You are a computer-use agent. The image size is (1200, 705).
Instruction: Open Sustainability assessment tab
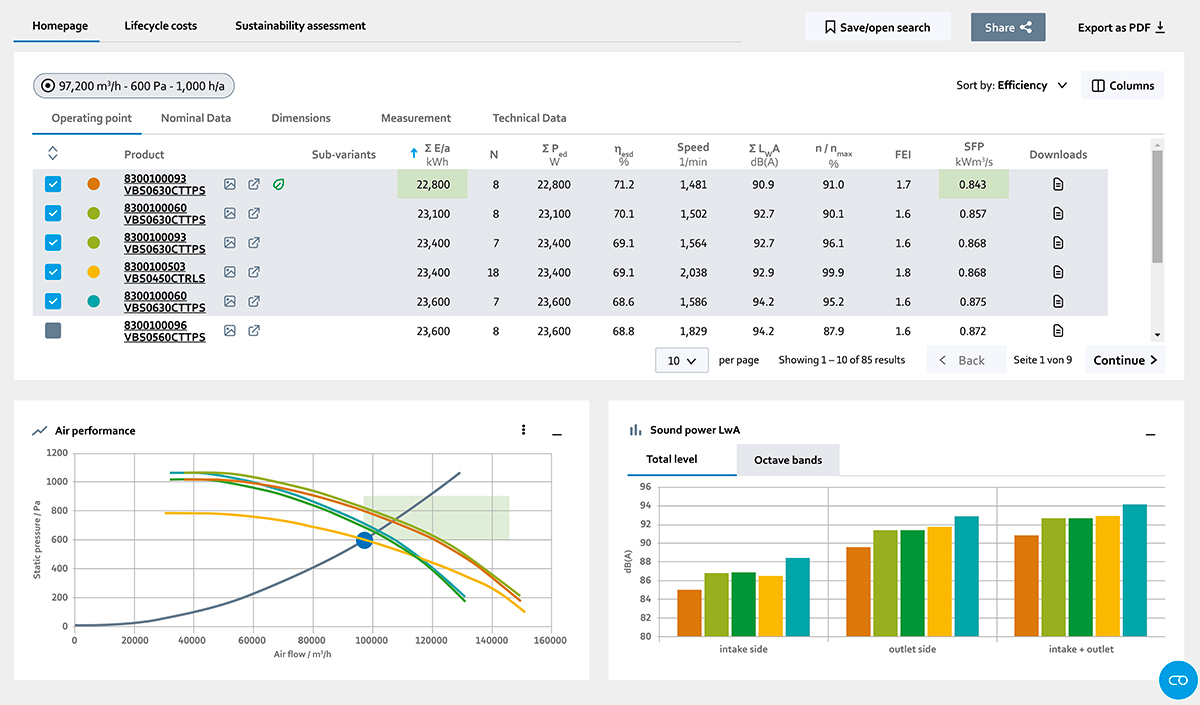300,26
